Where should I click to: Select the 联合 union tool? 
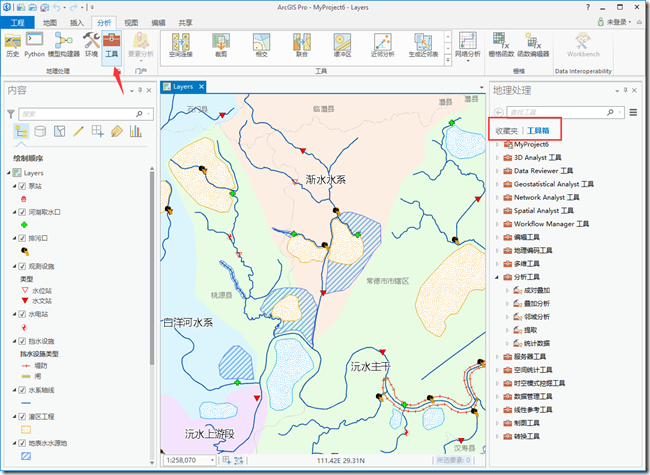[x=302, y=45]
